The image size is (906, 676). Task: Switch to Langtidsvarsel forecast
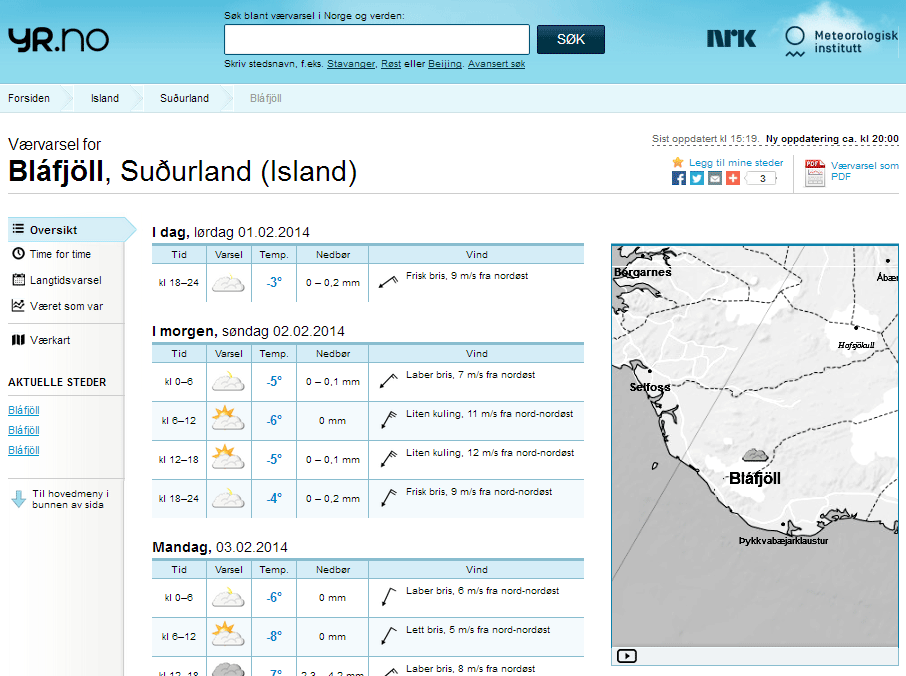(x=65, y=280)
